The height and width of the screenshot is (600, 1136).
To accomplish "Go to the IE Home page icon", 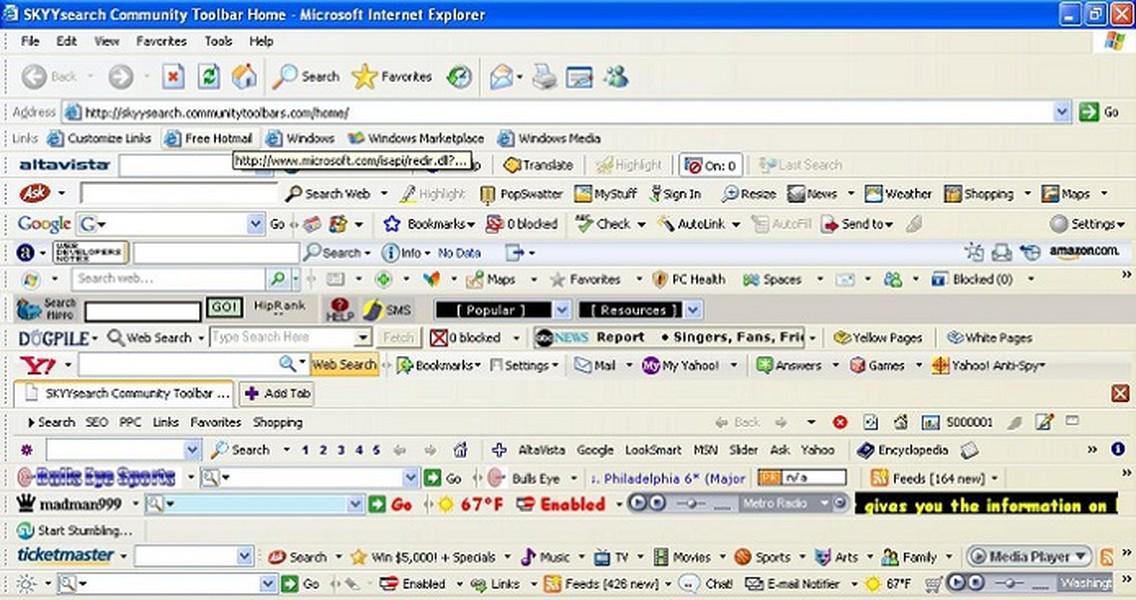I will pos(244,76).
